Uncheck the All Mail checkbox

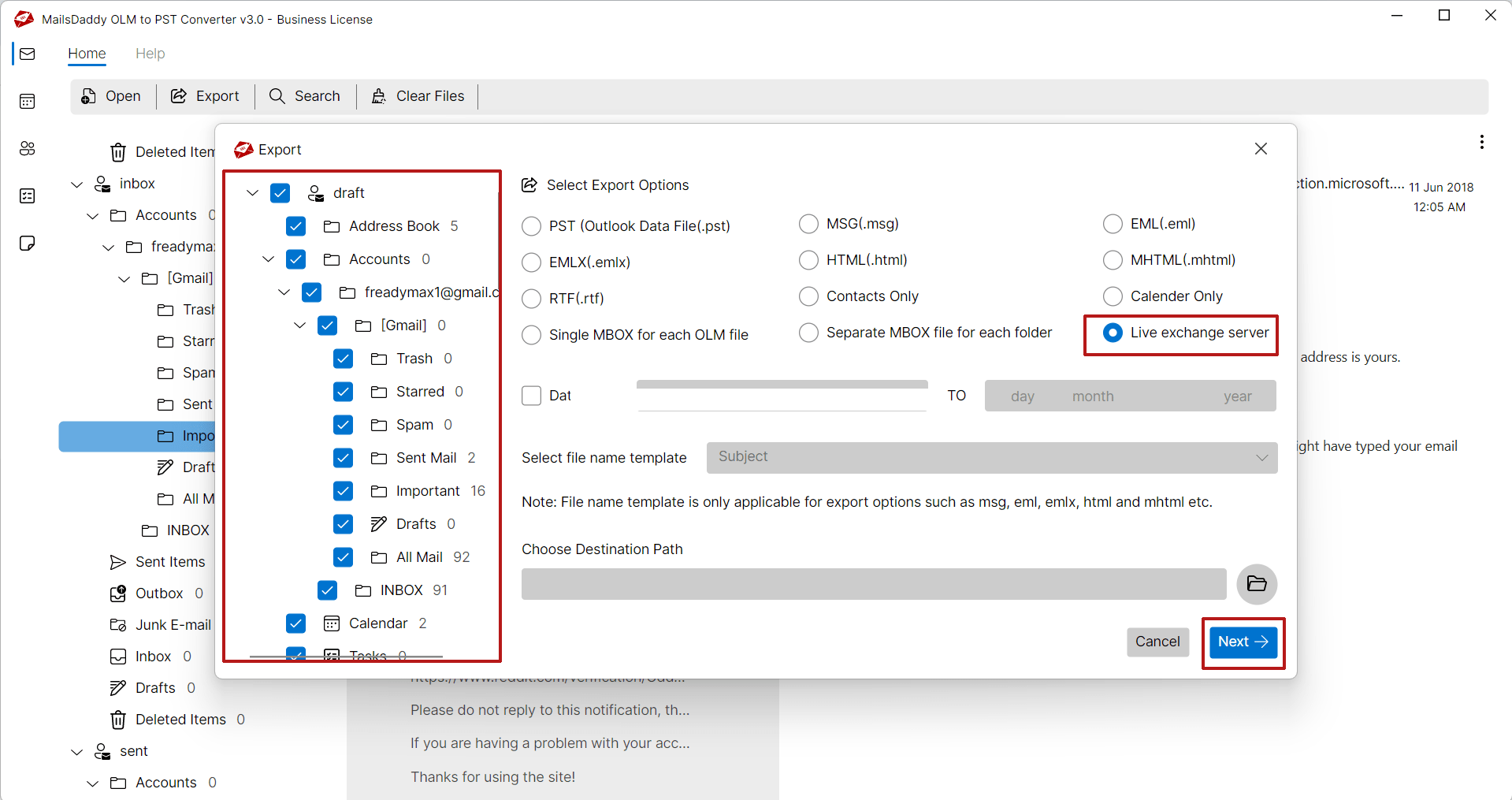coord(344,557)
